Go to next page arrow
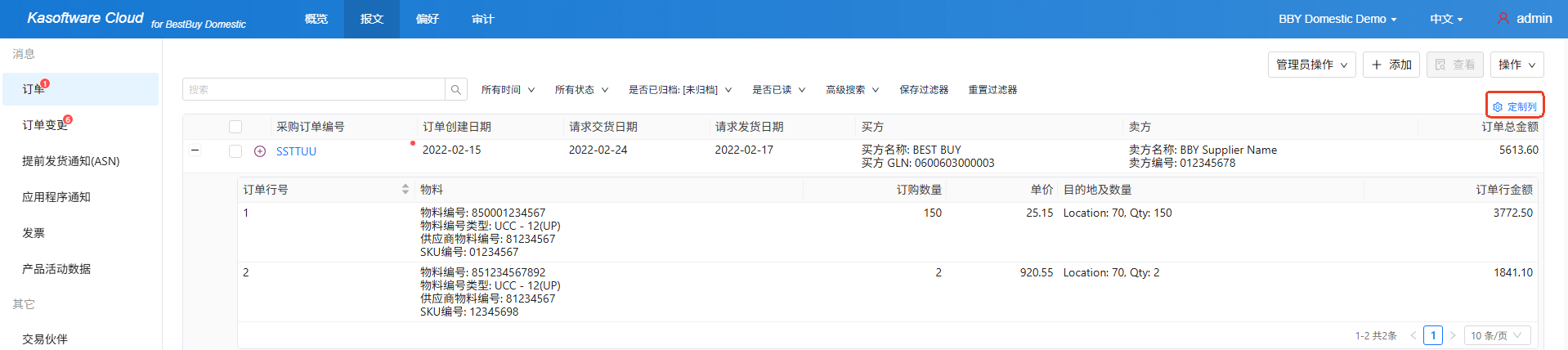The image size is (1568, 350). [x=1453, y=336]
